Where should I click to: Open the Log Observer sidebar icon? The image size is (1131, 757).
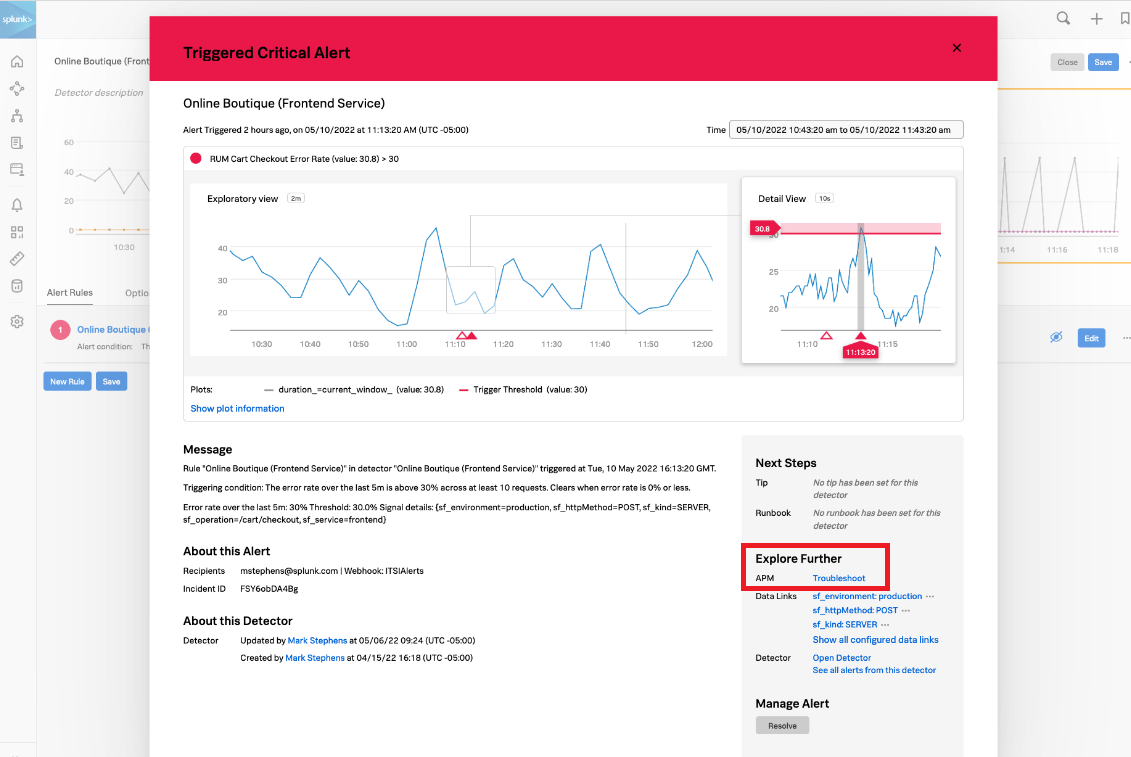17,143
